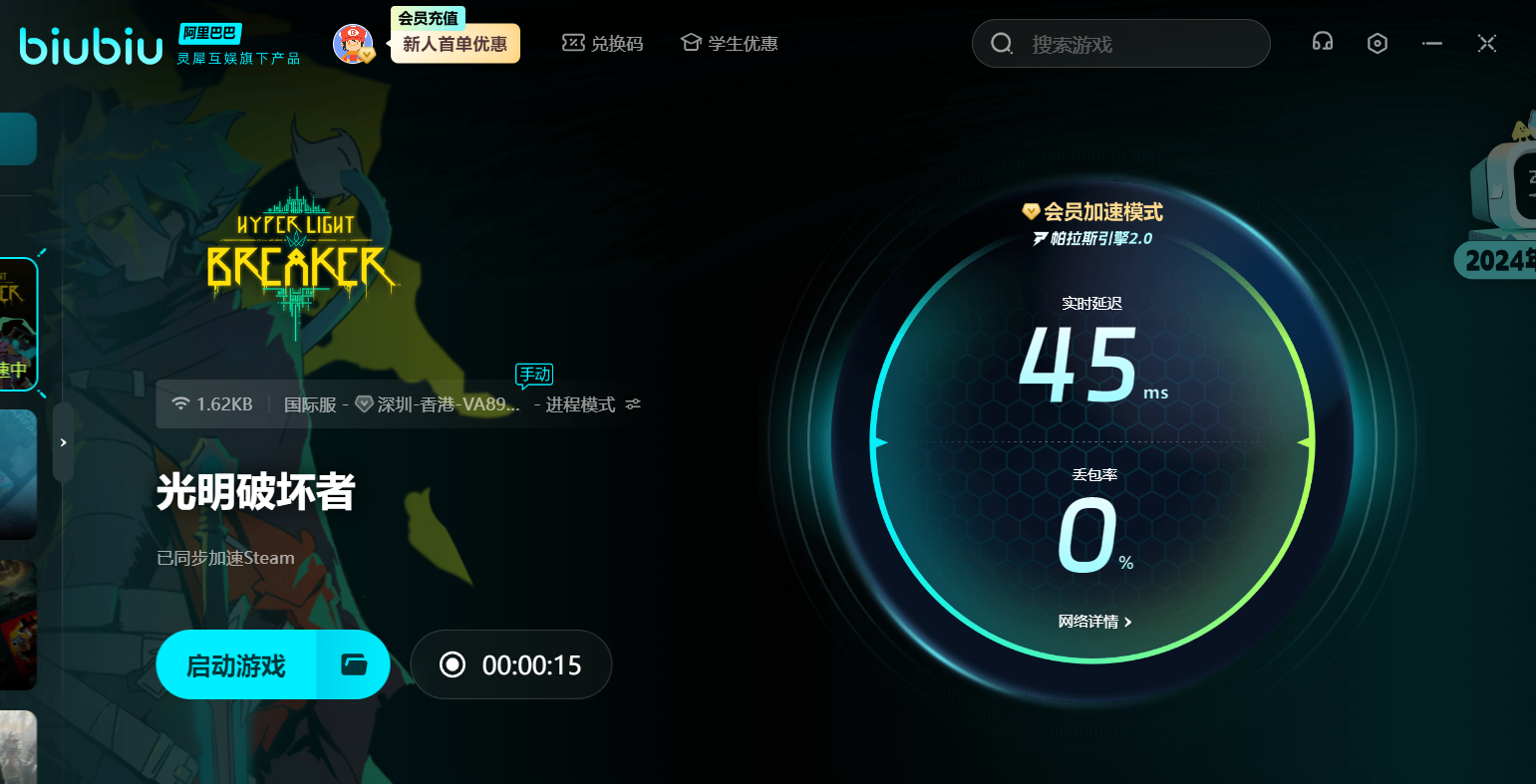
Task: Open the 兑换码 redeem code menu
Action: pos(602,44)
